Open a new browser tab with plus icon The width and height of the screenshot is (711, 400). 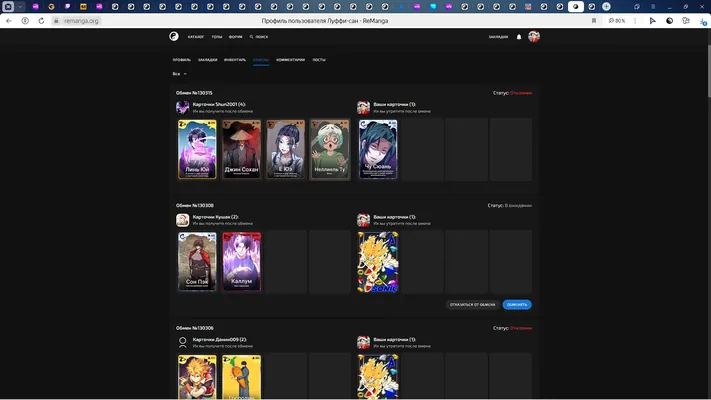pyautogui.click(x=606, y=6)
